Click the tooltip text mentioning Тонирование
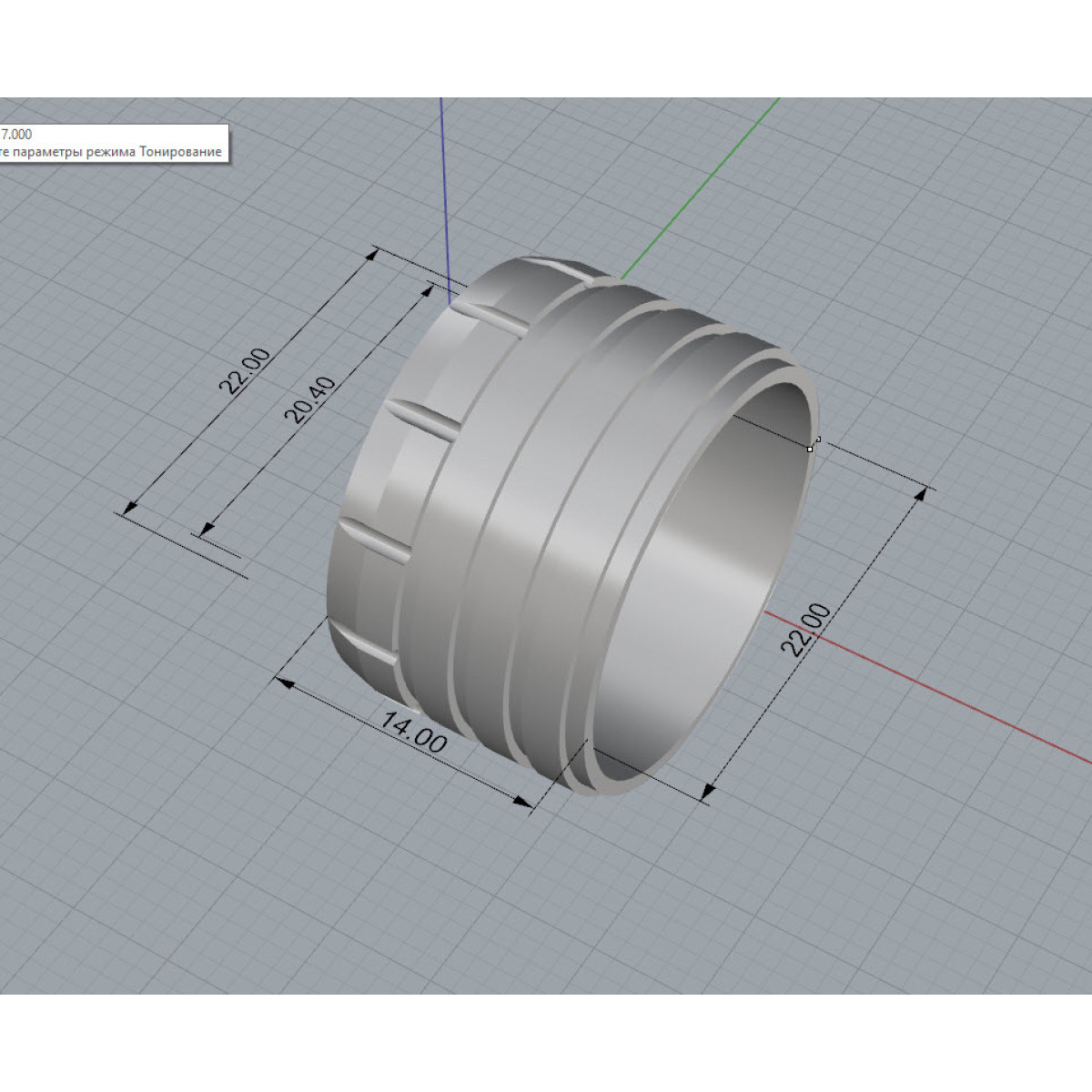1092x1092 pixels. (x=111, y=152)
